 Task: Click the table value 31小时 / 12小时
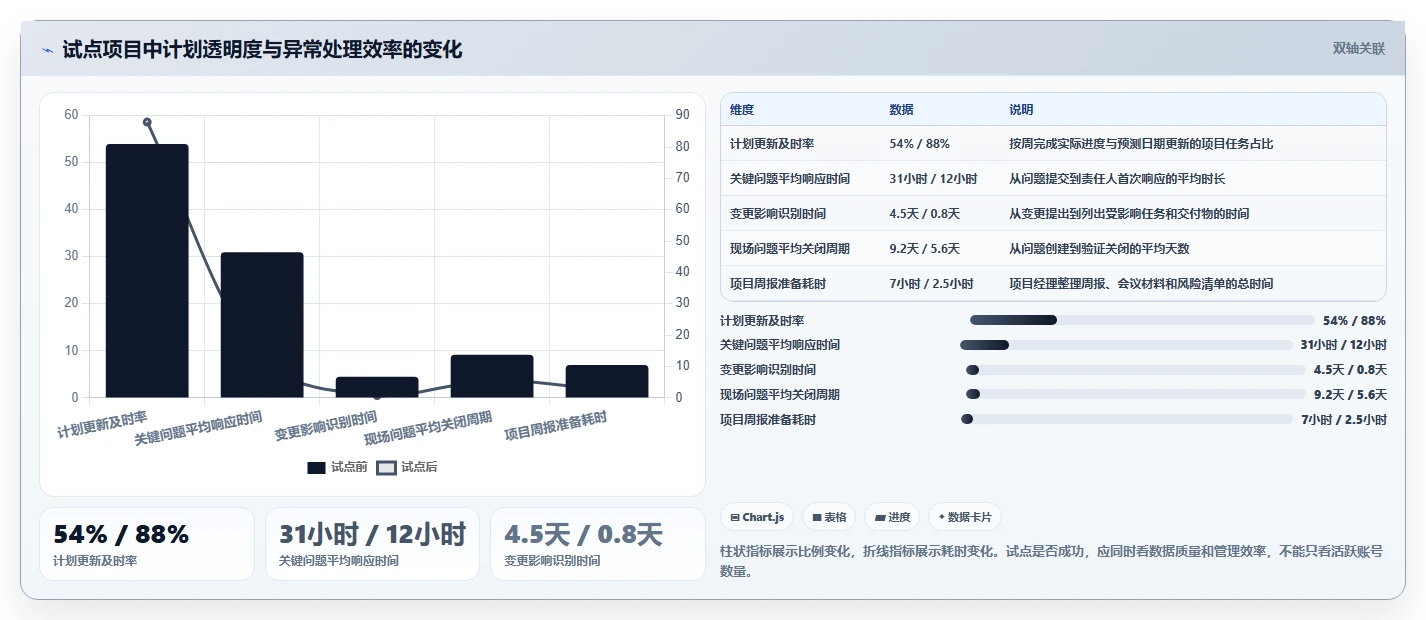coord(933,179)
